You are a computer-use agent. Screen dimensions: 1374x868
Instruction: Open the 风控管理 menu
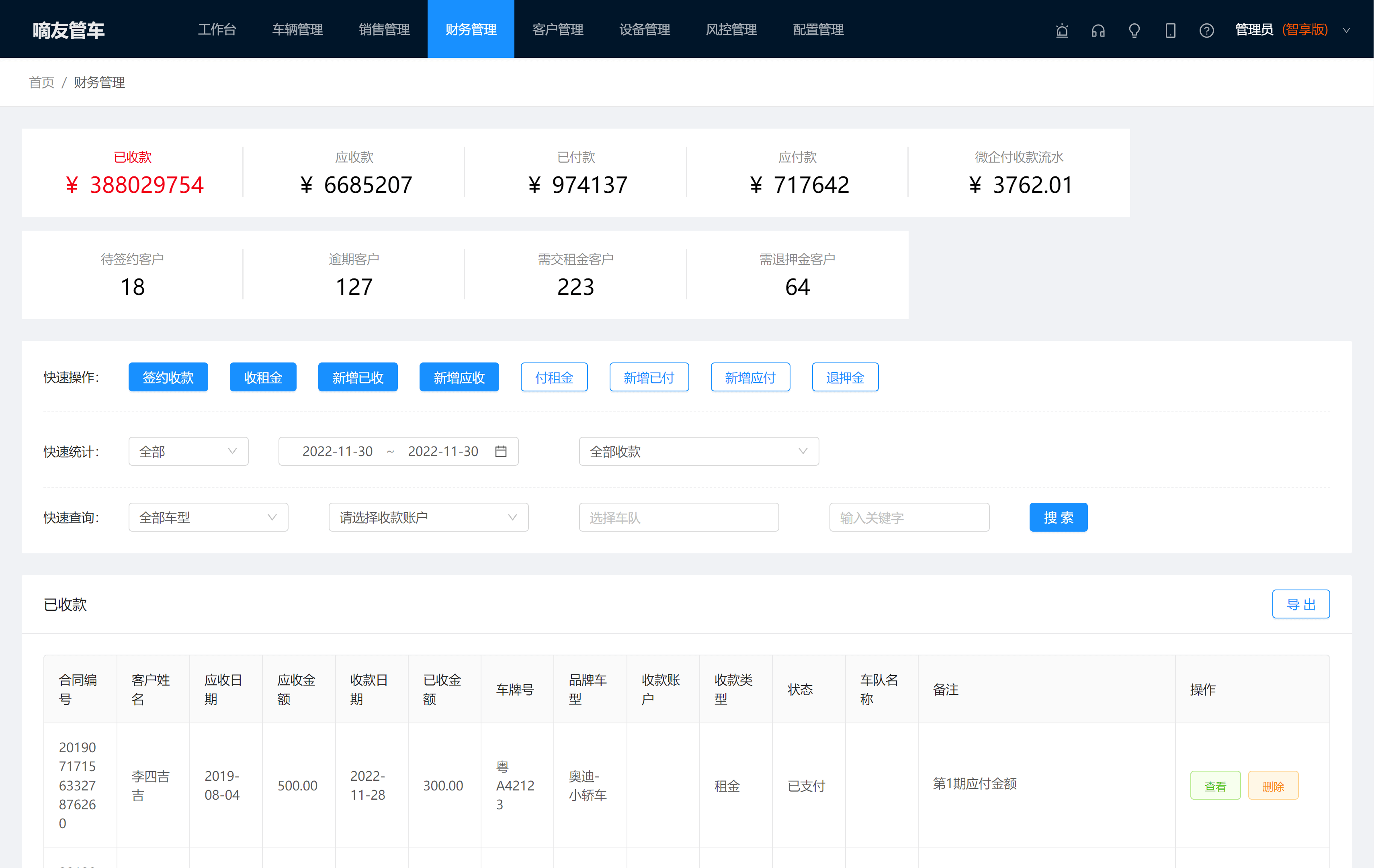pyautogui.click(x=731, y=29)
